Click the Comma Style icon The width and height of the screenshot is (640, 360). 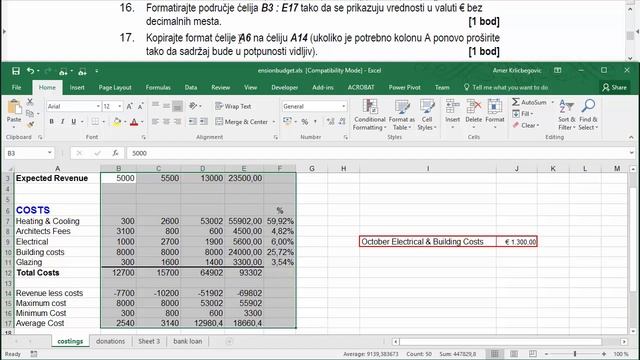[x=315, y=122]
